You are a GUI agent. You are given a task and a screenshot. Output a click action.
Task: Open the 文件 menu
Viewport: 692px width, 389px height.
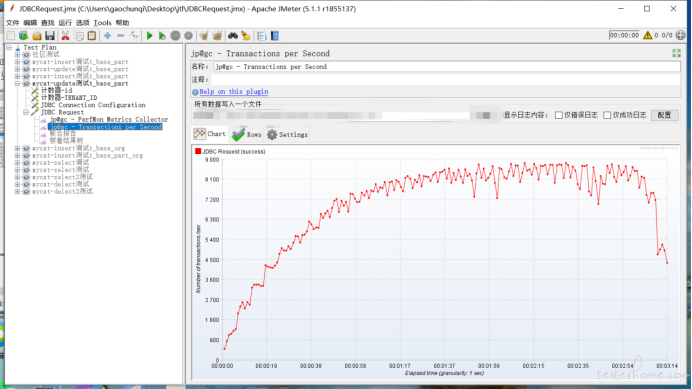[x=12, y=23]
